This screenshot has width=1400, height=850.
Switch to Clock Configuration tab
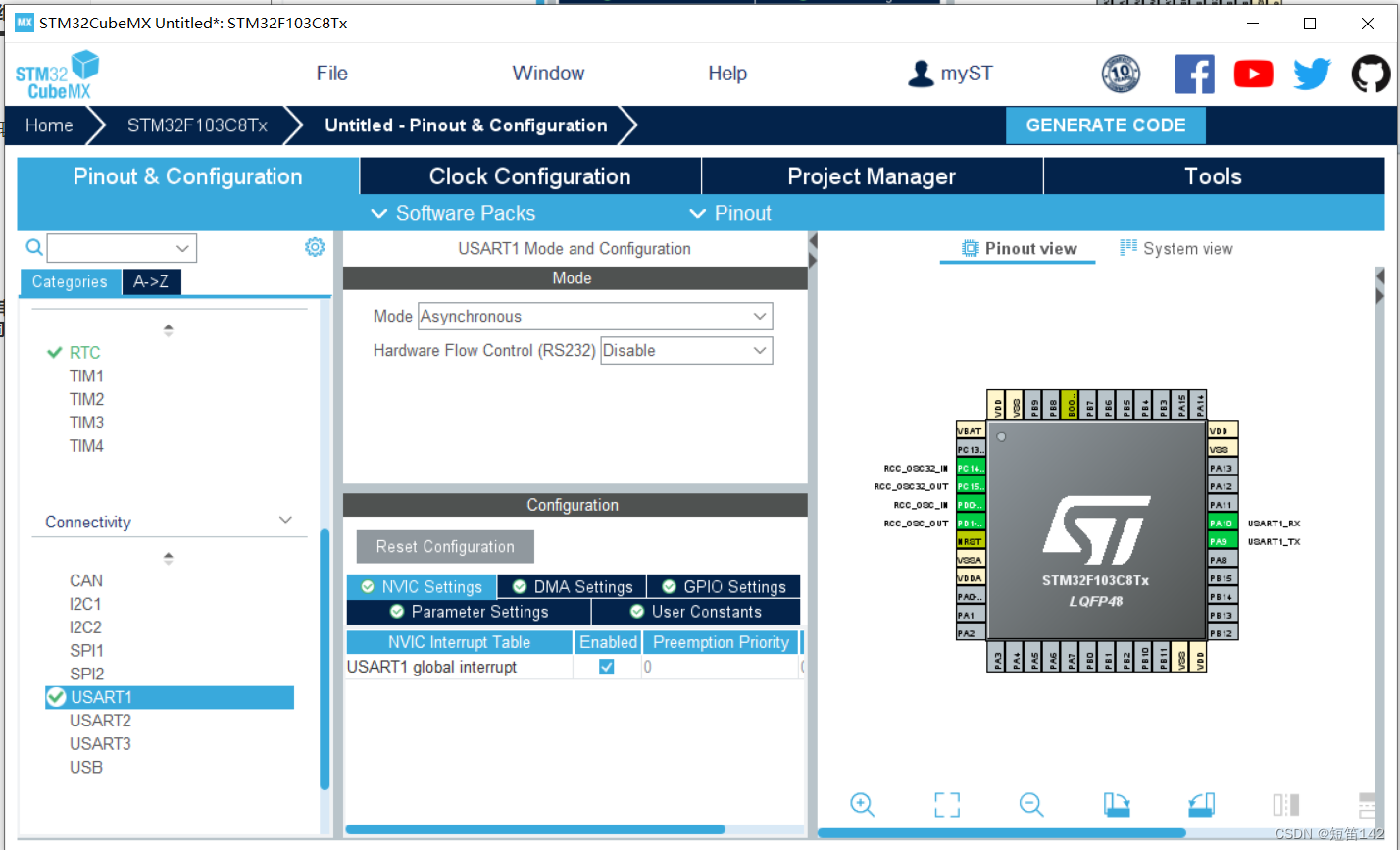tap(530, 176)
